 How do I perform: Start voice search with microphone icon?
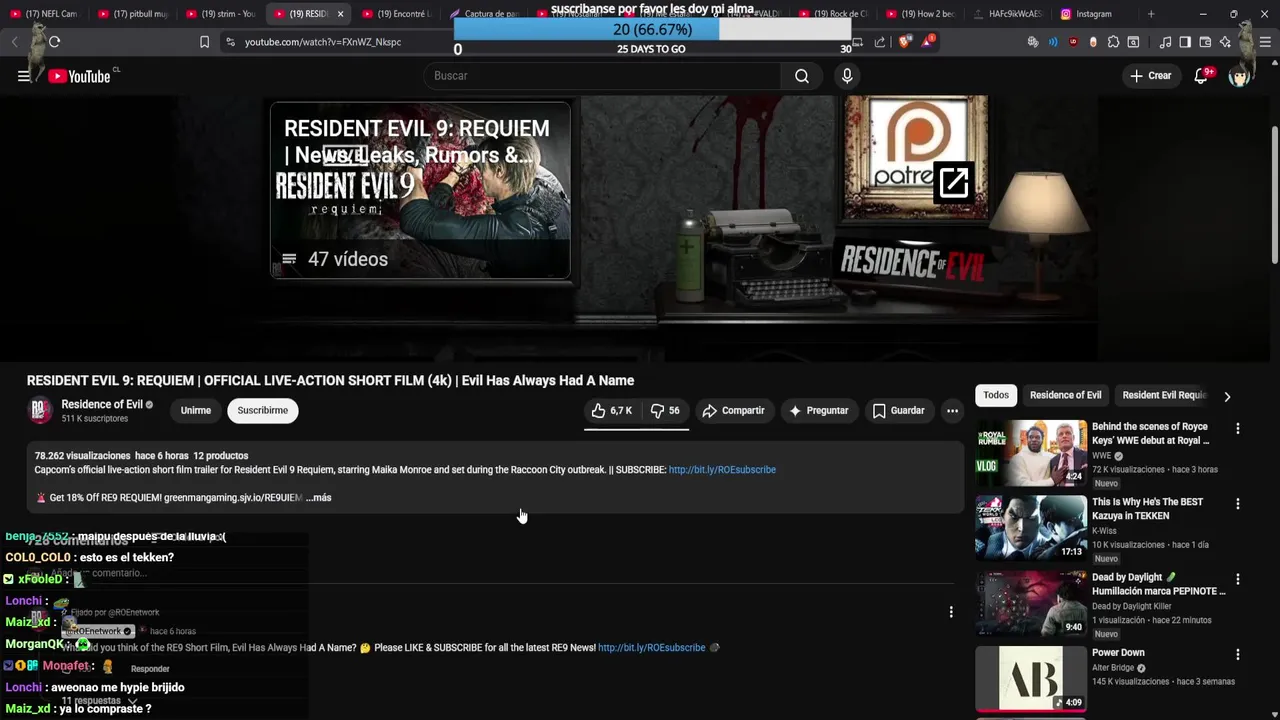847,76
